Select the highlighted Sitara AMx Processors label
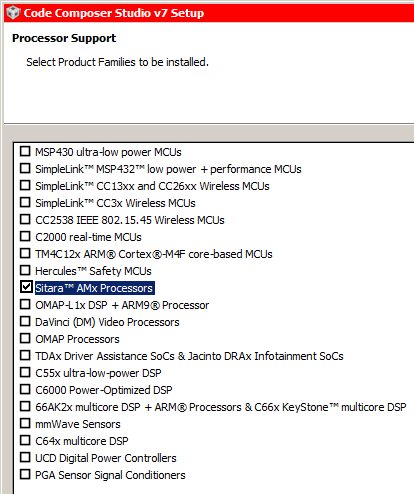Viewport: 414px width, 494px height. 94,288
